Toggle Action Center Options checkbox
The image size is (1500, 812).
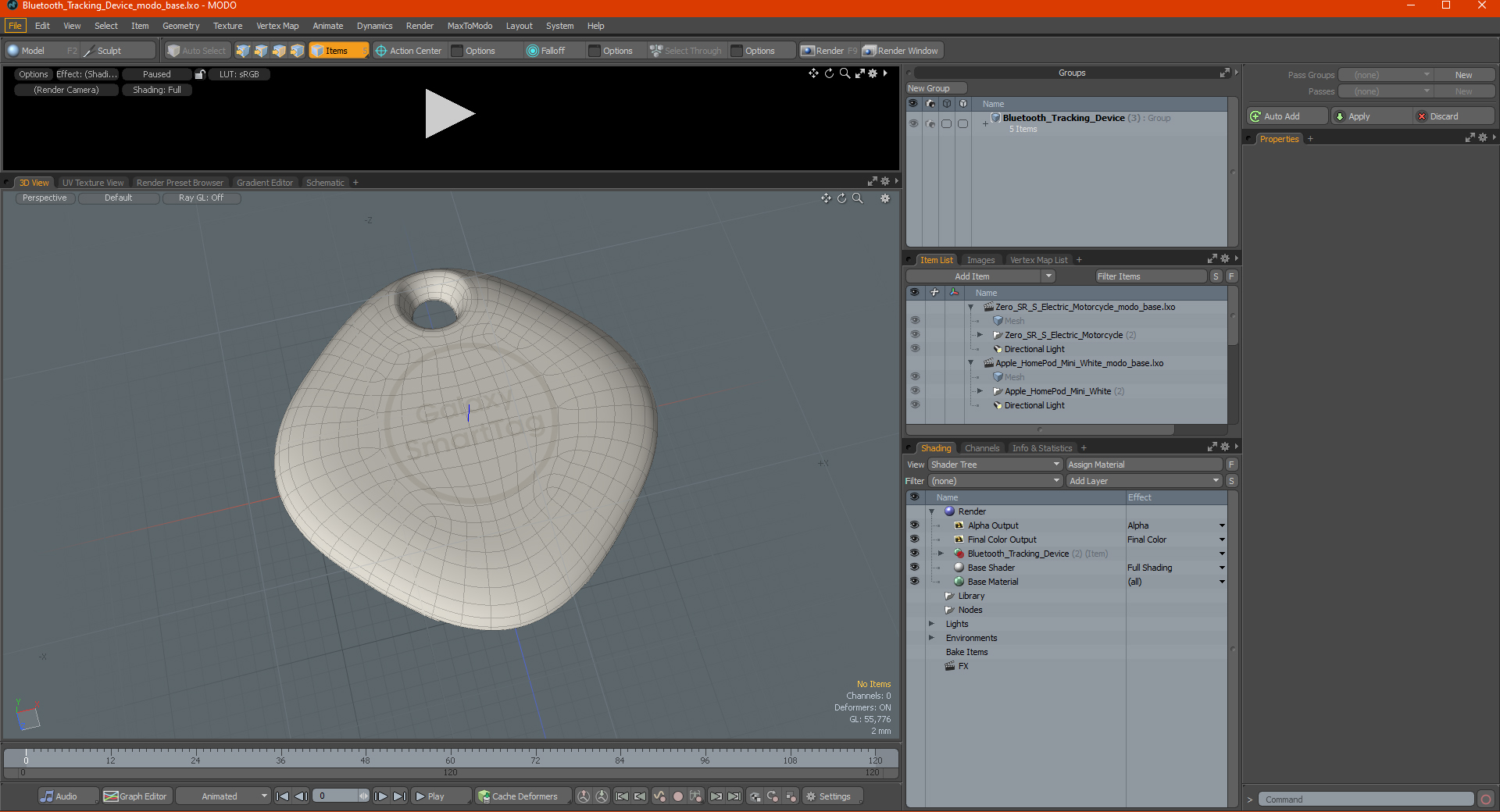click(x=457, y=51)
